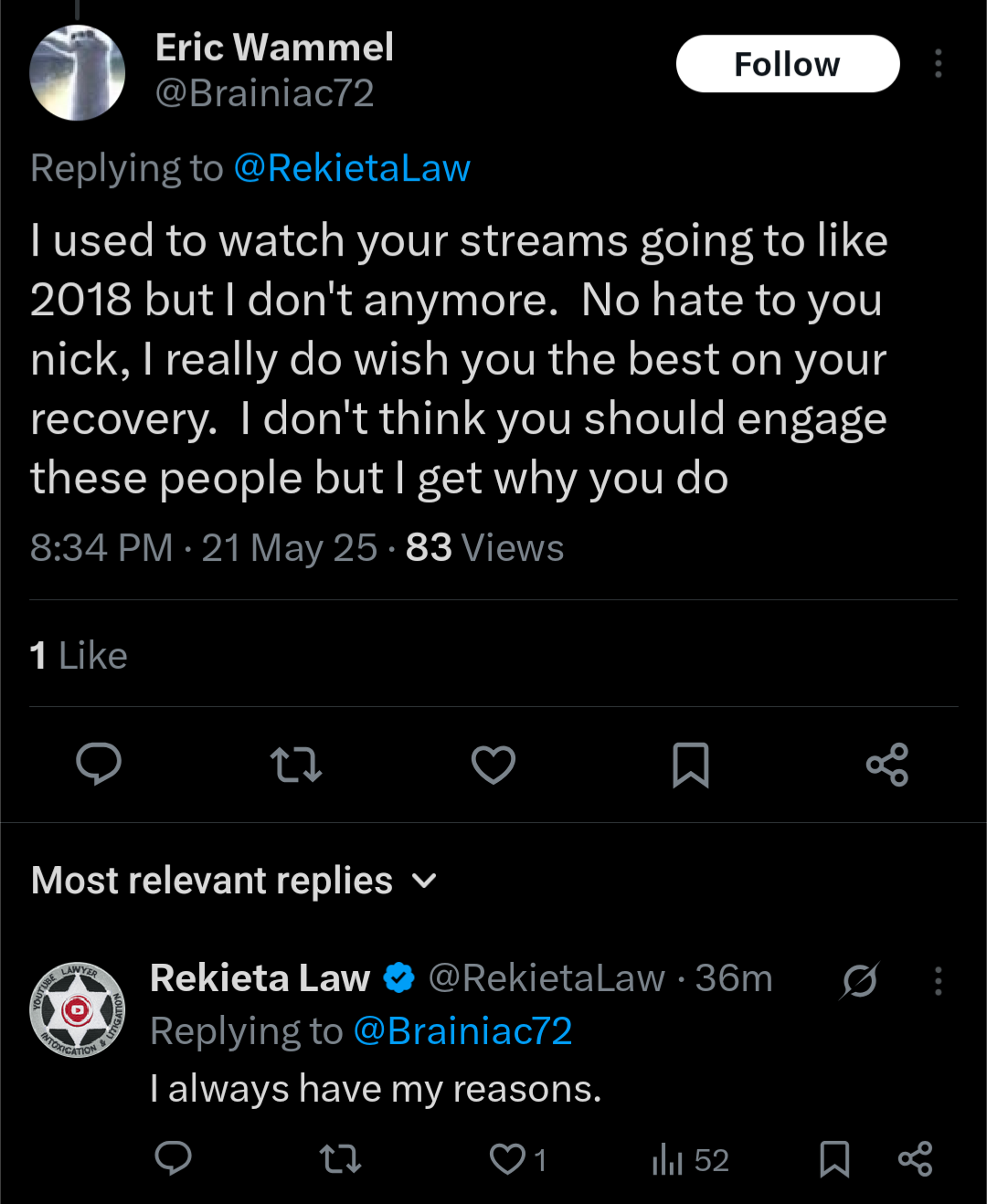Open Eric Wammel's profile picture
Viewport: 987px width, 1204px height.
78,73
